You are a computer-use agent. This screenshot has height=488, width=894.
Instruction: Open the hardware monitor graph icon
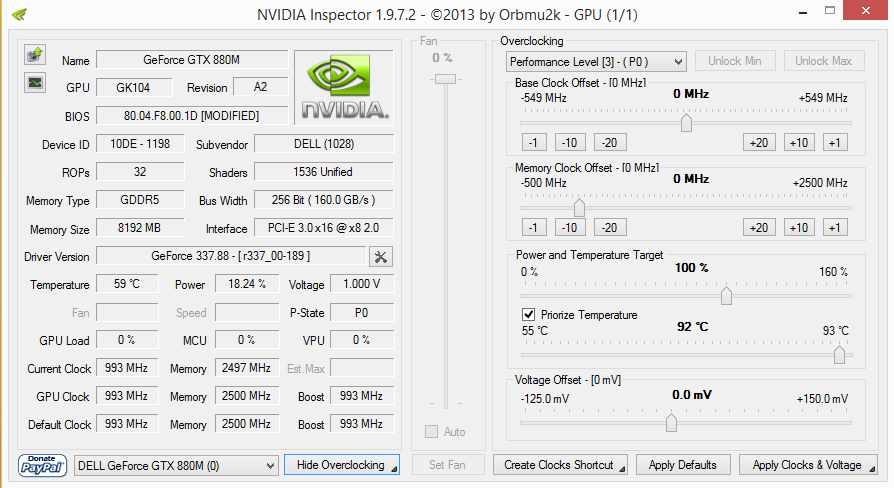[x=35, y=83]
